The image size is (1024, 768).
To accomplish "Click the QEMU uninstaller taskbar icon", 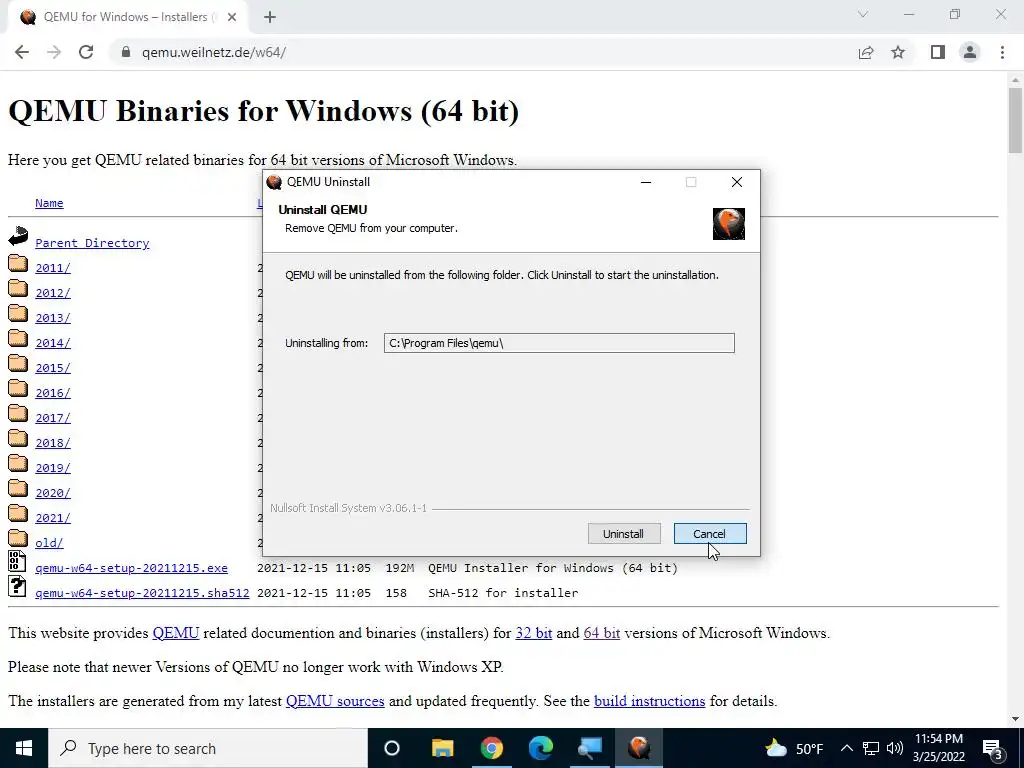I will click(x=639, y=748).
